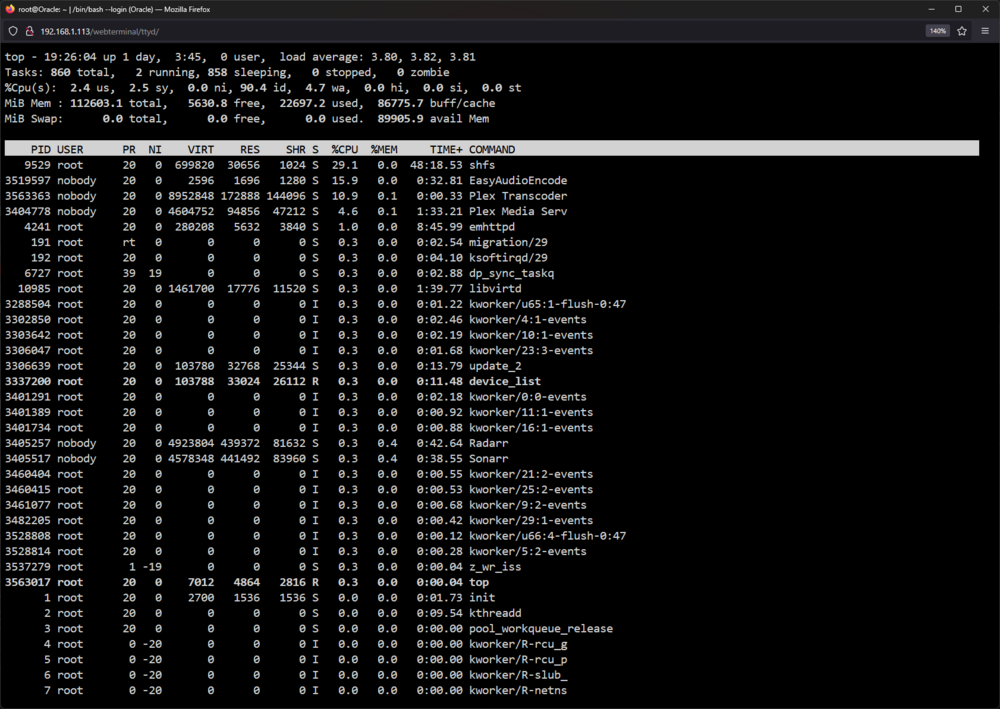Click the migration/29 process name
The height and width of the screenshot is (709, 1000).
pyautogui.click(x=508, y=242)
